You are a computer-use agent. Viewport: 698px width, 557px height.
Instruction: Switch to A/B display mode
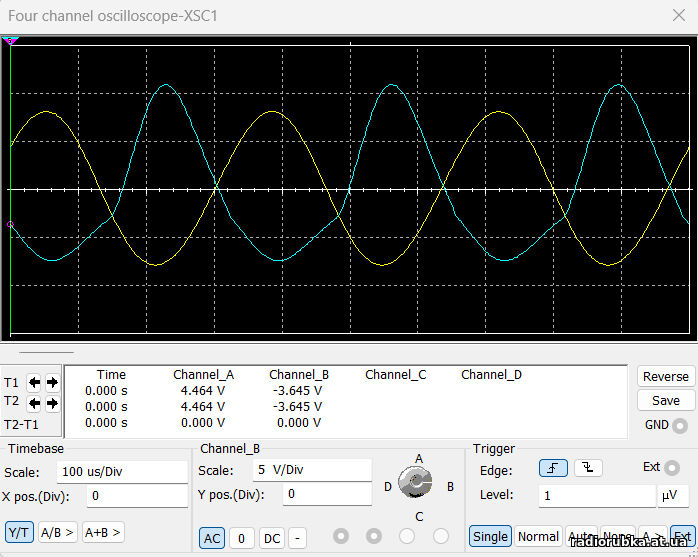(x=57, y=533)
